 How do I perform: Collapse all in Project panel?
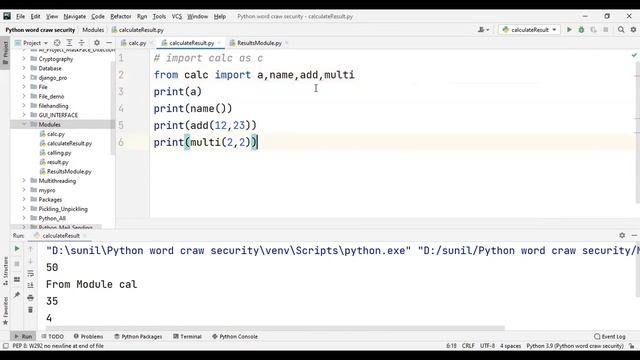tap(82, 43)
